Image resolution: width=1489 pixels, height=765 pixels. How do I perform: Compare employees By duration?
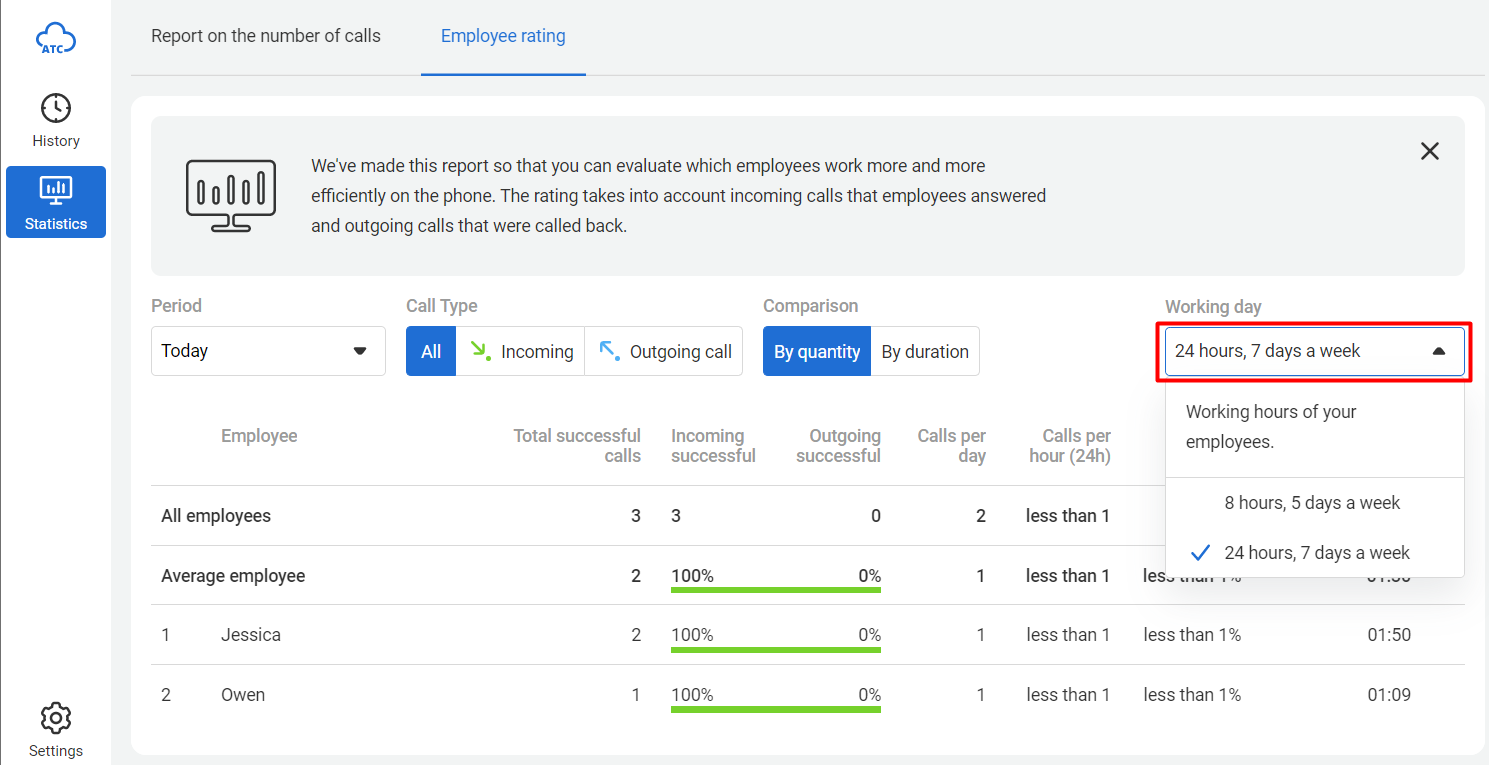(x=925, y=352)
